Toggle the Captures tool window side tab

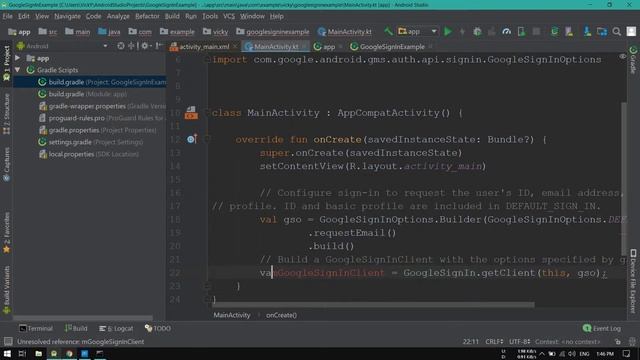(7, 164)
